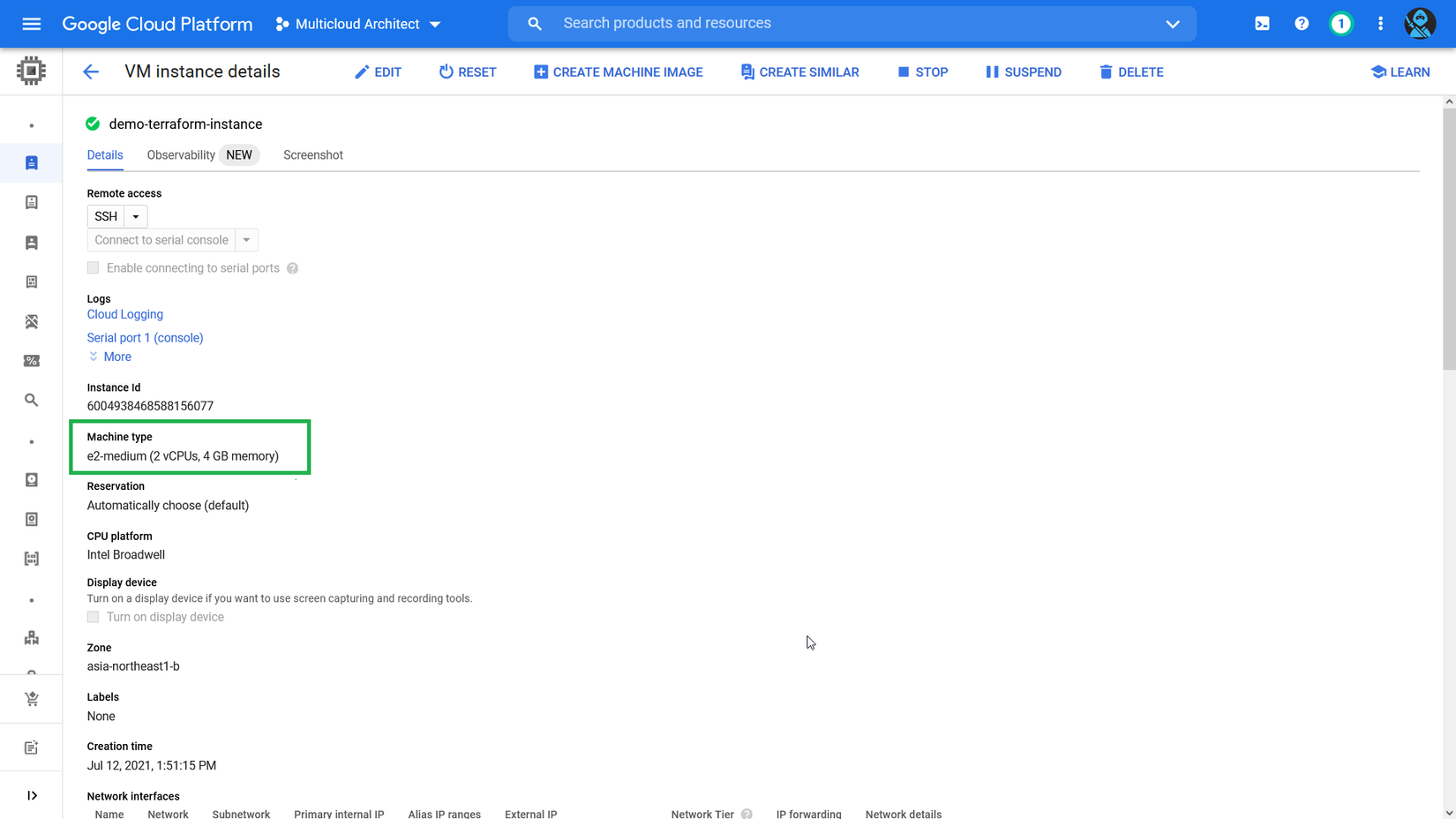Open the percent-sign Committed use discounts icon
1456x819 pixels.
click(32, 361)
